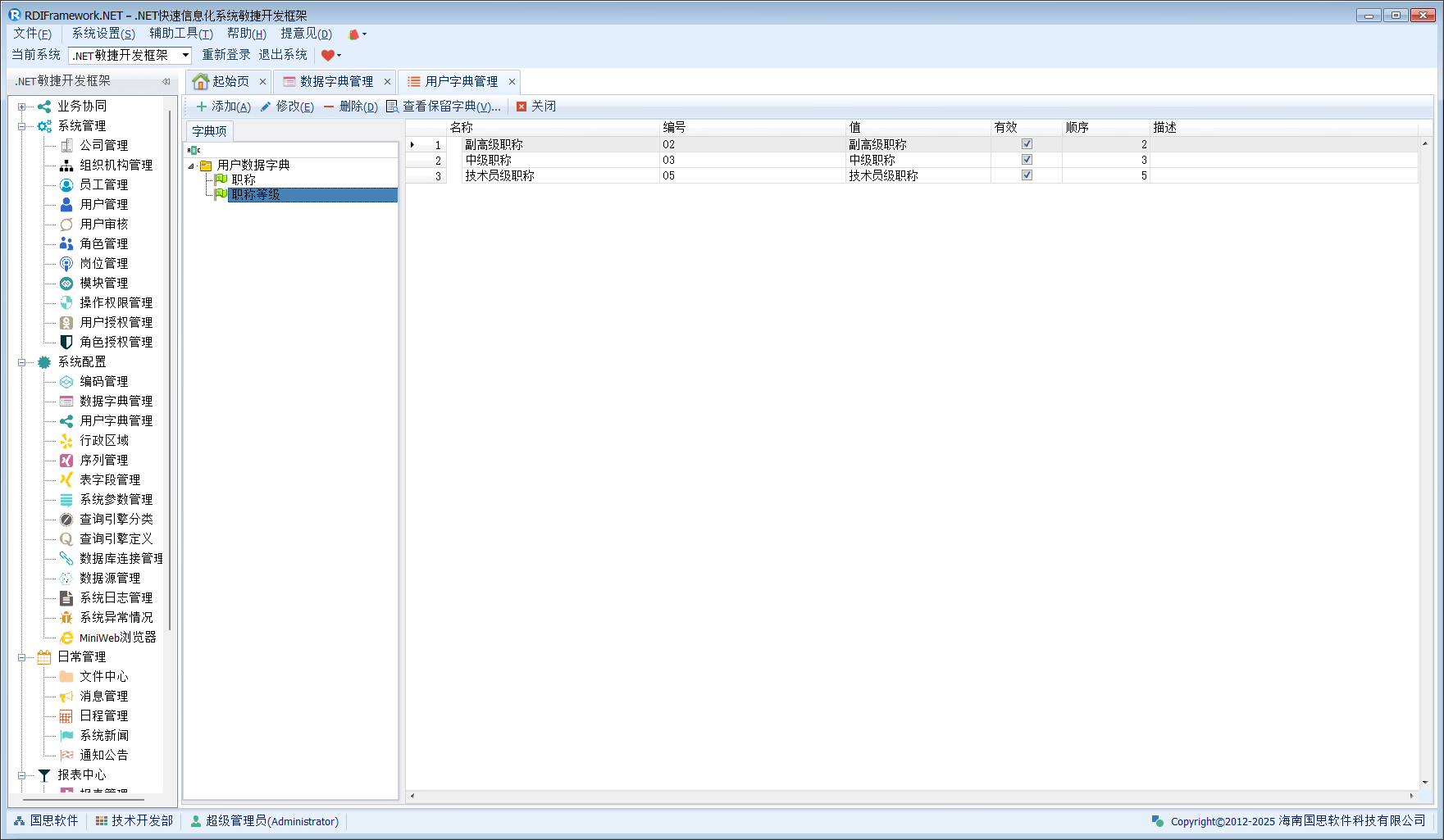Viewport: 1444px width, 840px height.
Task: Click the 序列管理 icon in sidebar
Action: coord(66,461)
